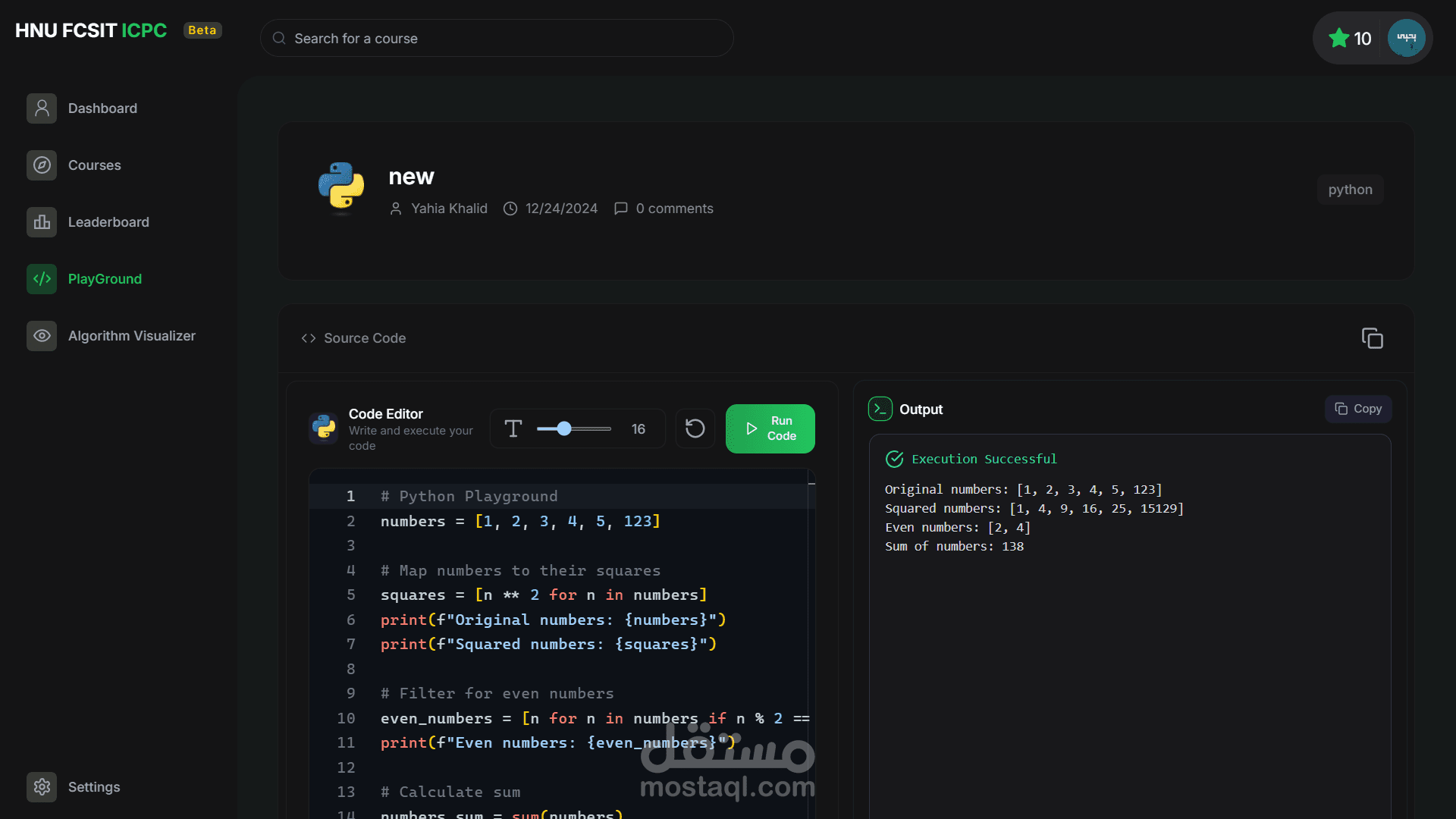This screenshot has height=819, width=1456.
Task: Click the Dashboard user icon in sidebar
Action: click(42, 108)
